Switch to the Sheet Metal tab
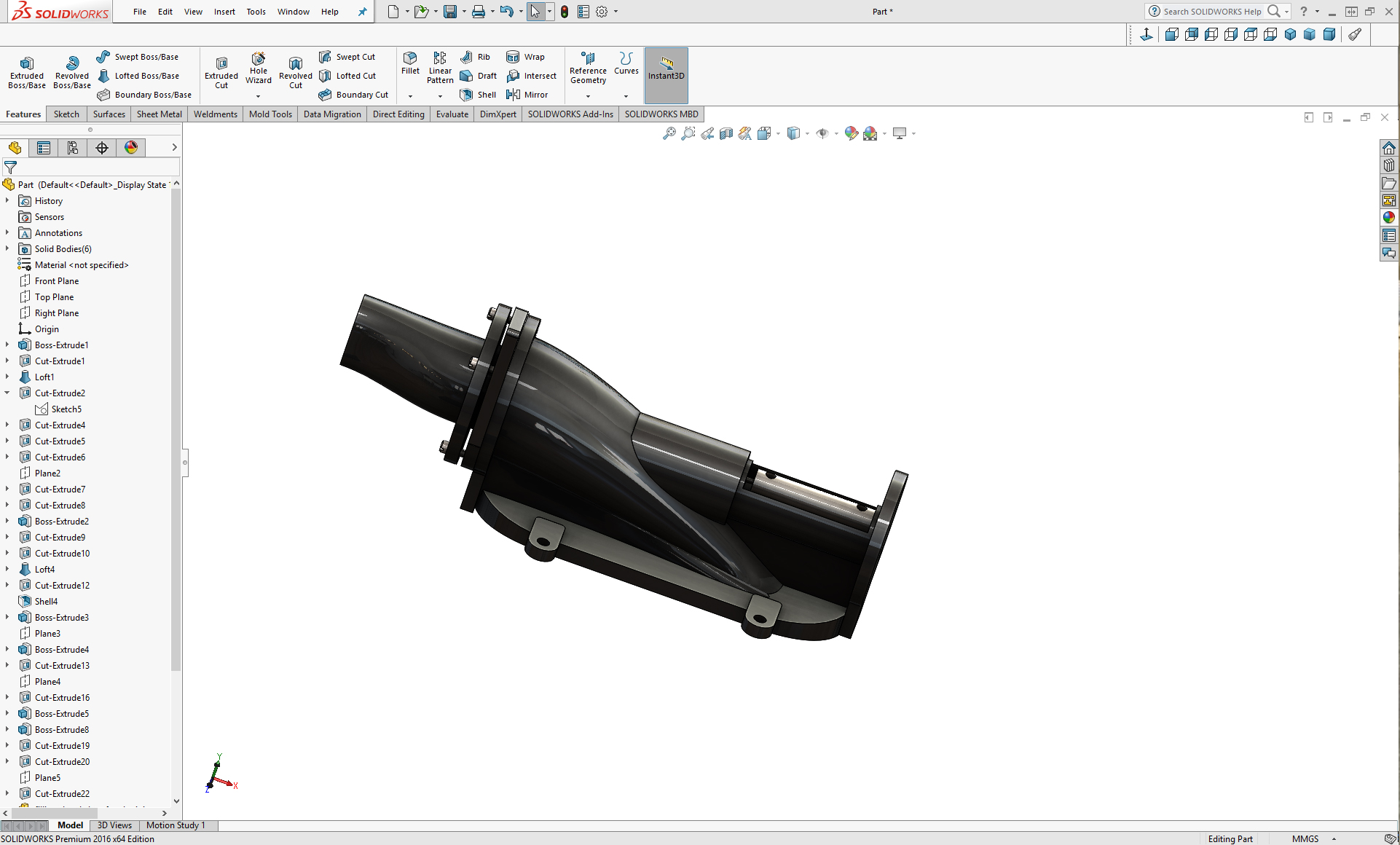The height and width of the screenshot is (845, 1400). (160, 114)
